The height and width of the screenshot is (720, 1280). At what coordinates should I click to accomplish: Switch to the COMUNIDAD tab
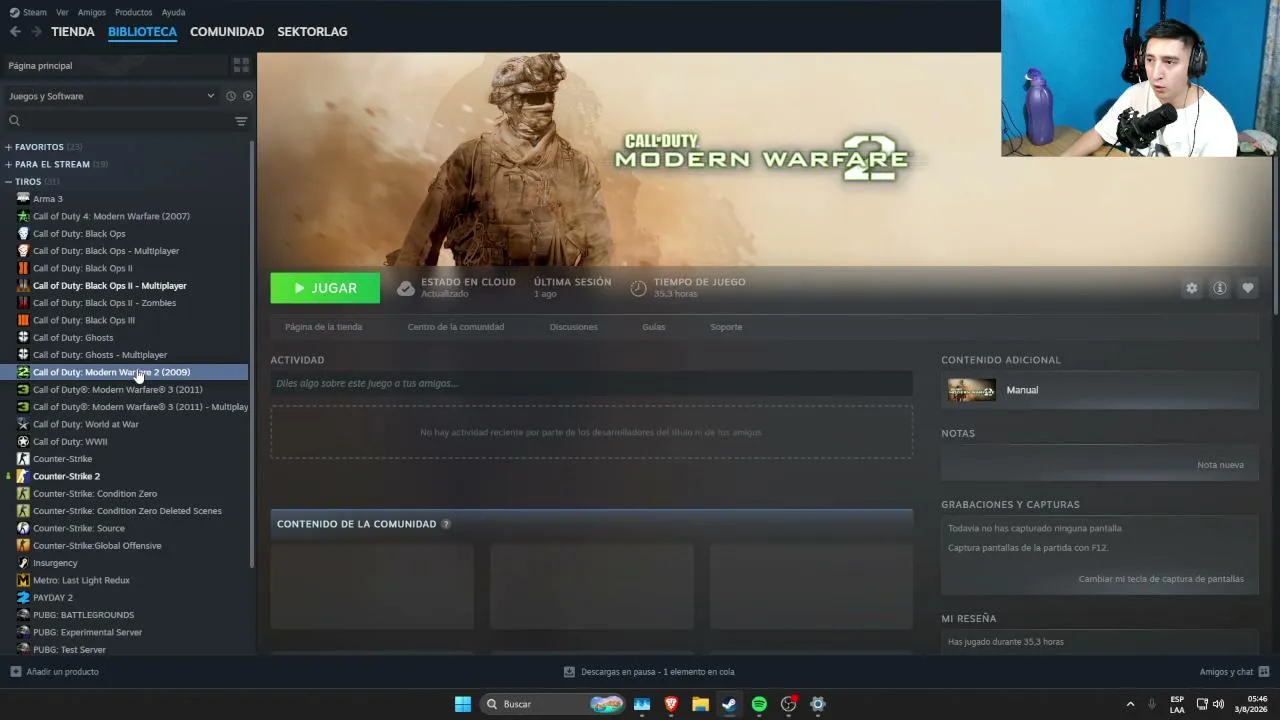pyautogui.click(x=227, y=32)
